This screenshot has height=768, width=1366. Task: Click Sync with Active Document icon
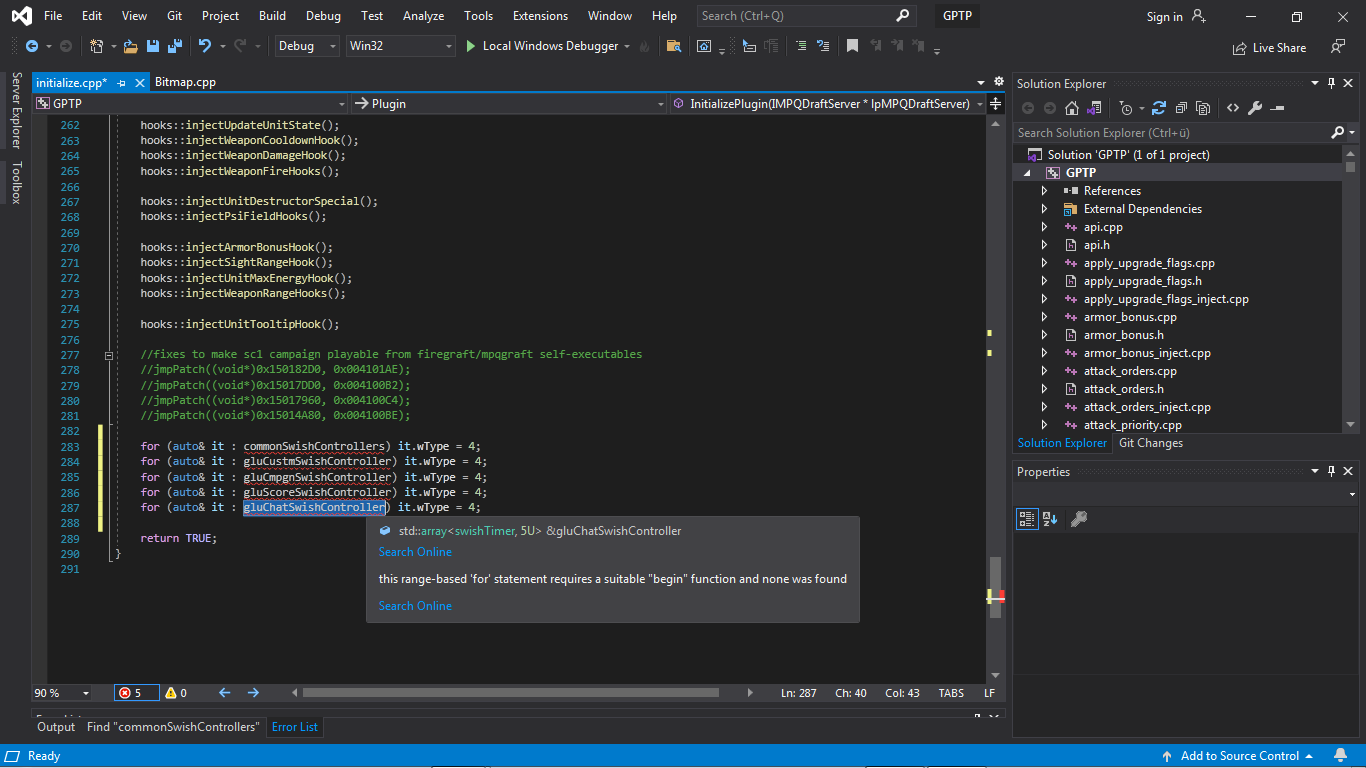coord(1159,108)
